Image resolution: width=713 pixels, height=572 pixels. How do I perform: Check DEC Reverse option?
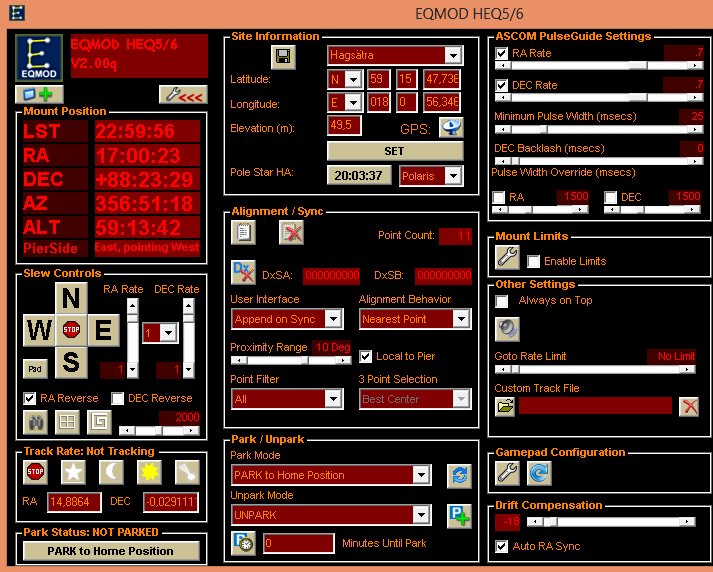(118, 398)
